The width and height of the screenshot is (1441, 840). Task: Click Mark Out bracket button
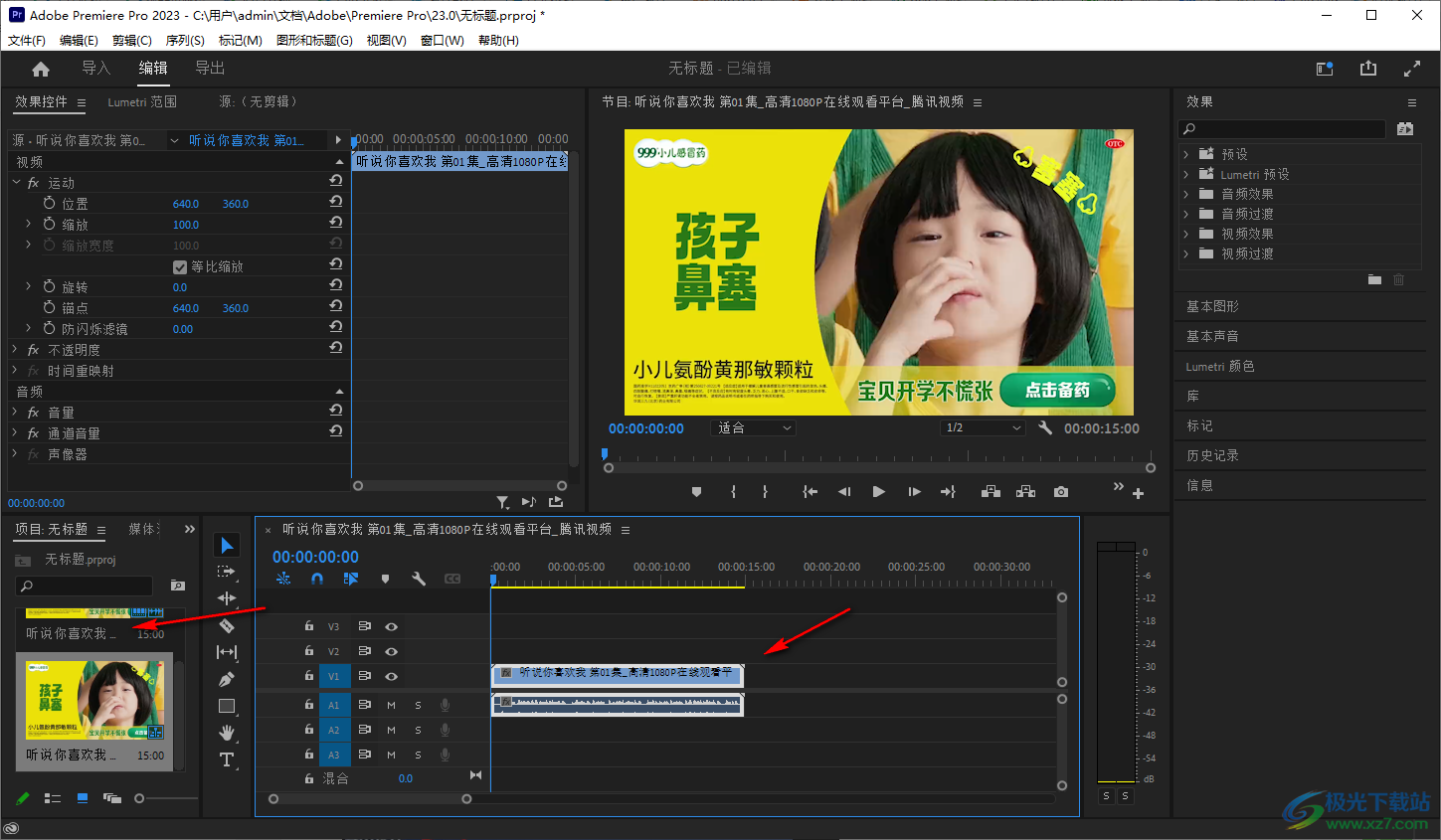click(765, 492)
